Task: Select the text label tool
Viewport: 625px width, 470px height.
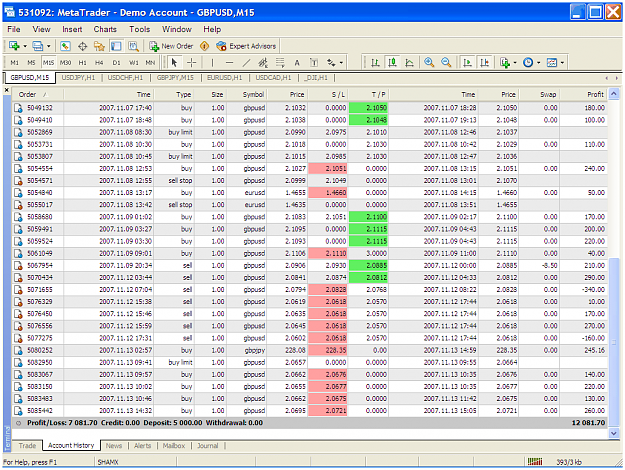Action: coord(314,63)
